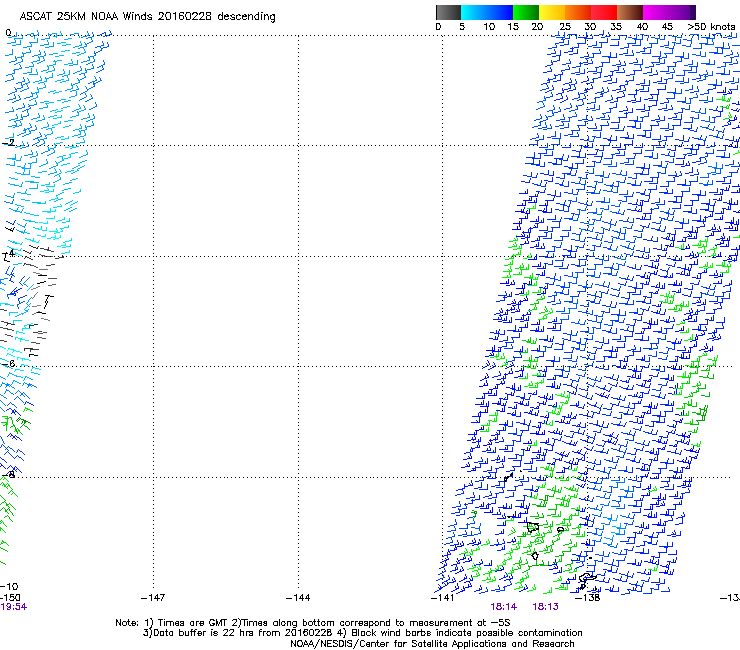Click the '-150' longitude axis label
Screen dimensions: 740x650
pos(10,598)
